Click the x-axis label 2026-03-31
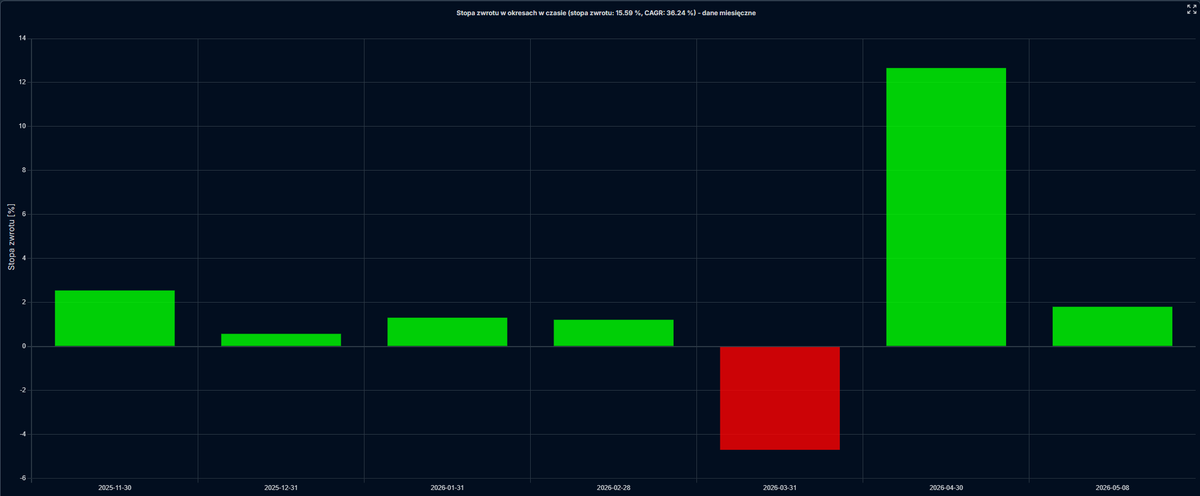The image size is (1200, 496). click(x=780, y=488)
